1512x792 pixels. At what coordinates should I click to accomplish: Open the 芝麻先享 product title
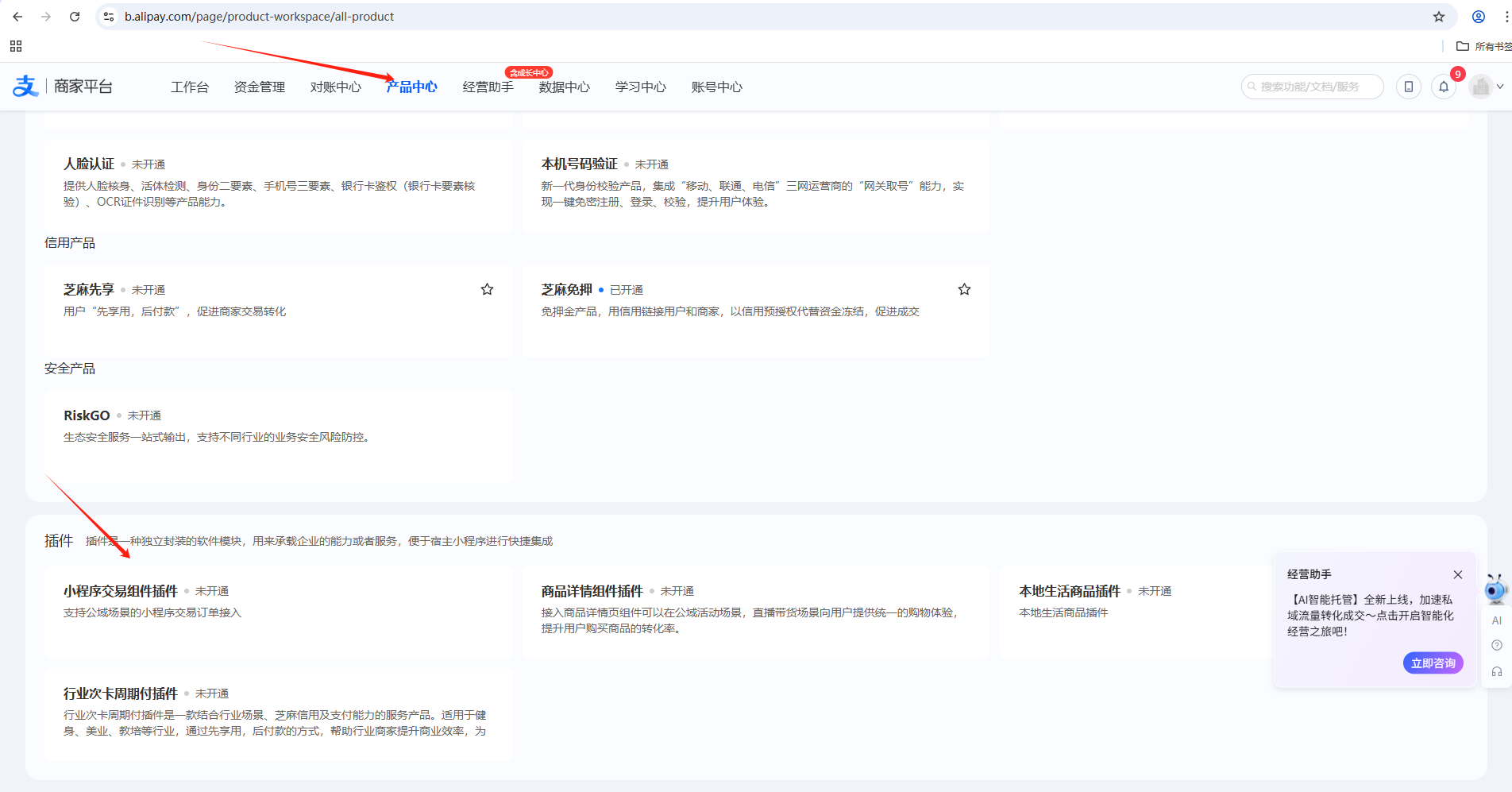(x=89, y=290)
